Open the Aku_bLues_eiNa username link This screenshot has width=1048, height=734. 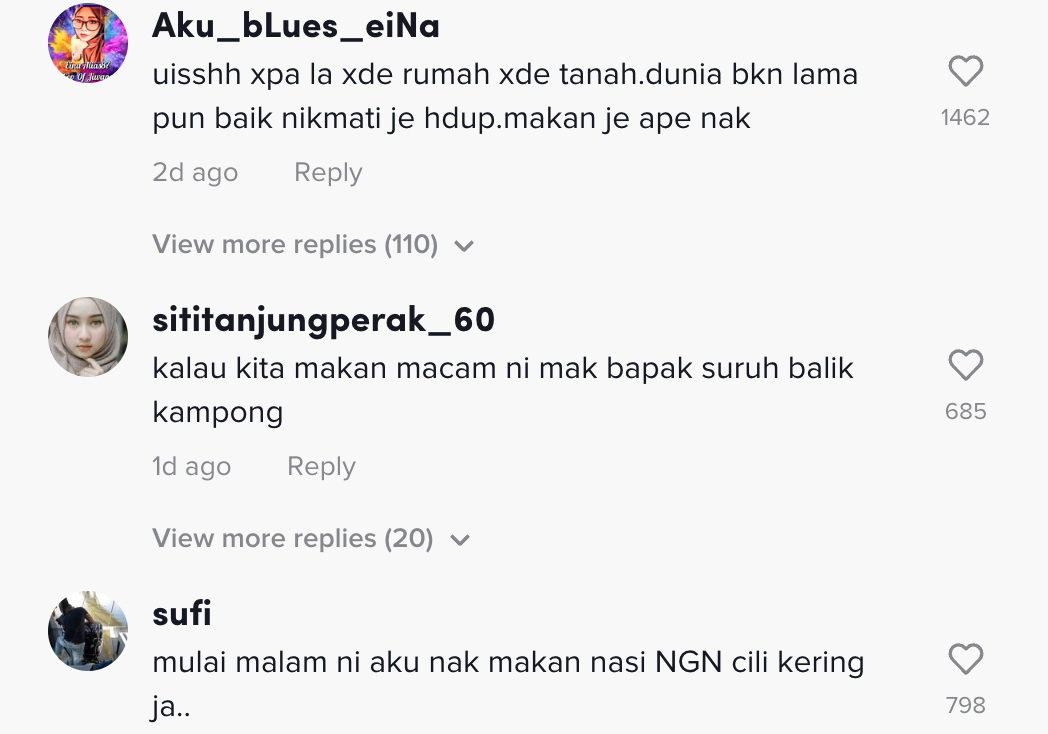(296, 26)
